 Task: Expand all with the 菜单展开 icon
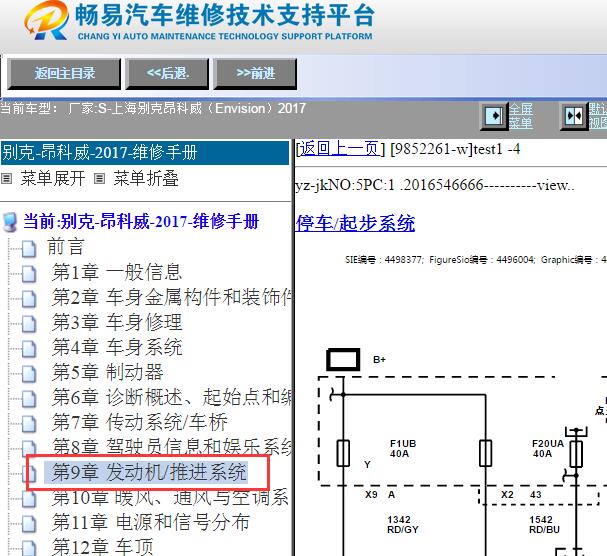6,178
